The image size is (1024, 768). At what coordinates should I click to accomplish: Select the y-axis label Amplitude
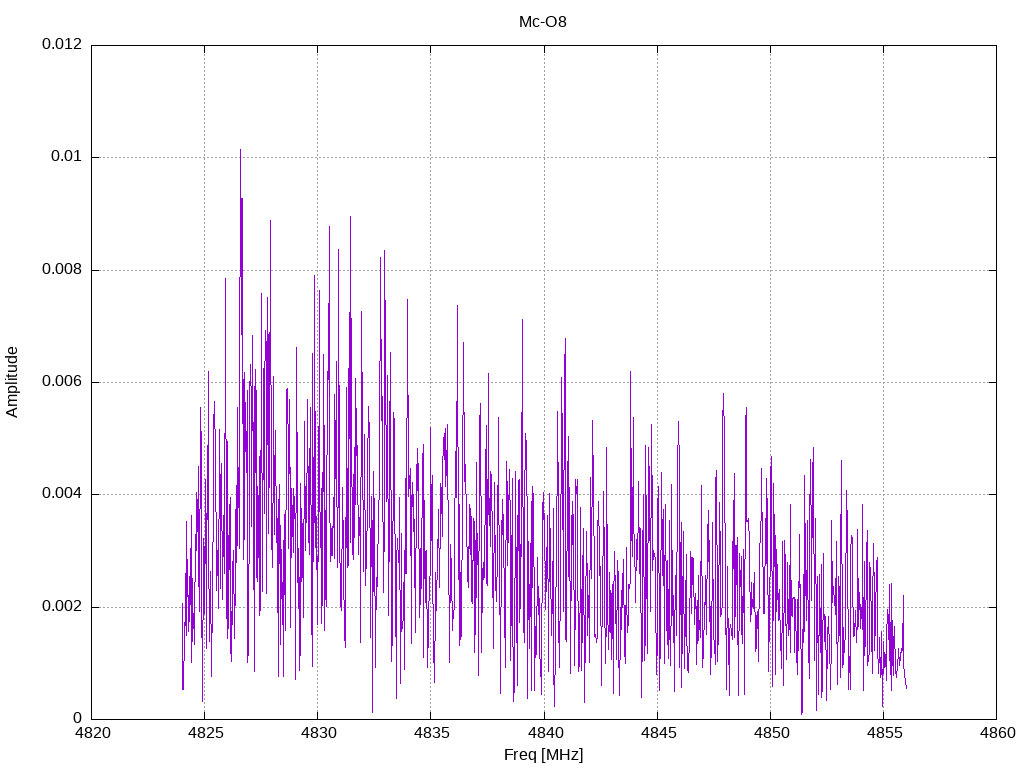point(12,382)
